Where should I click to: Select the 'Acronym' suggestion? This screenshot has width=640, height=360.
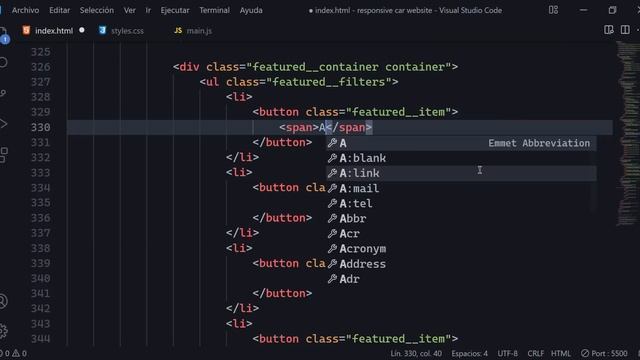pos(461,249)
